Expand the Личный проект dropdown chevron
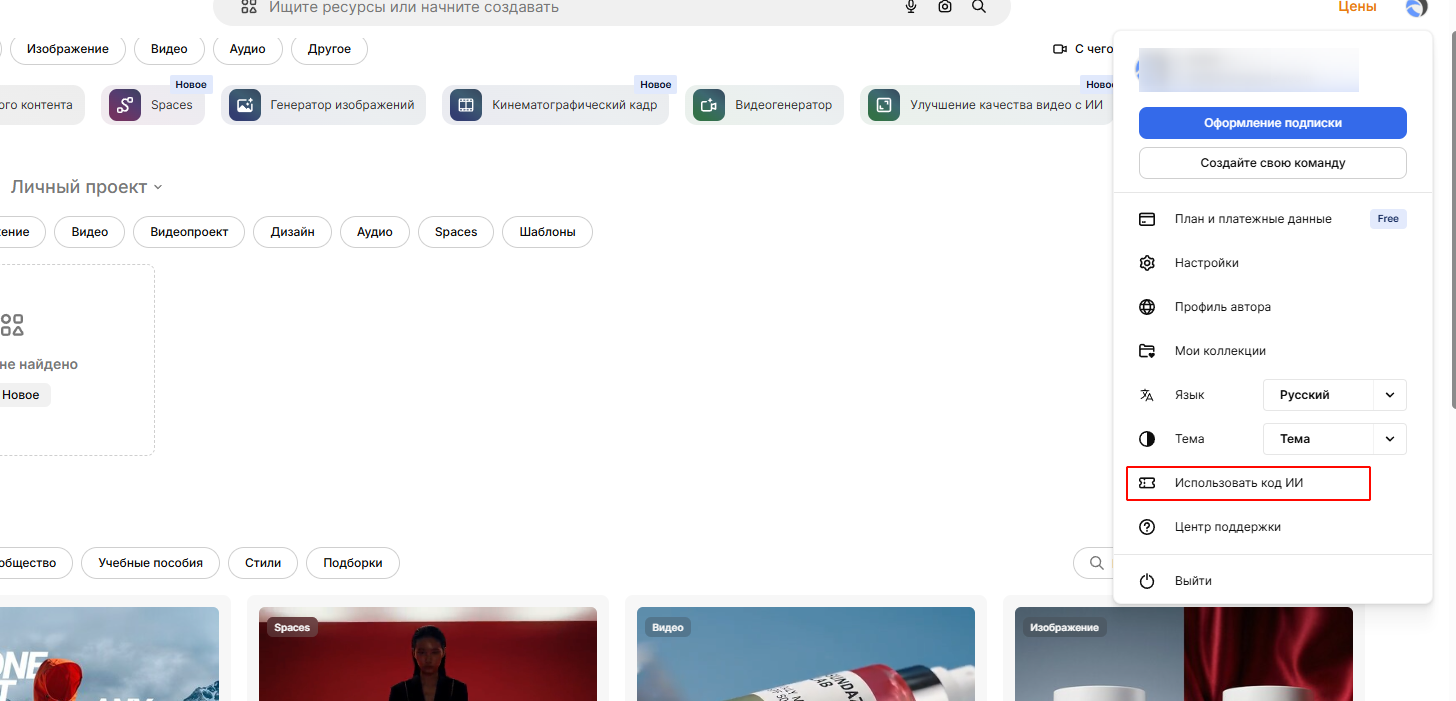The width and height of the screenshot is (1456, 701). click(x=158, y=188)
